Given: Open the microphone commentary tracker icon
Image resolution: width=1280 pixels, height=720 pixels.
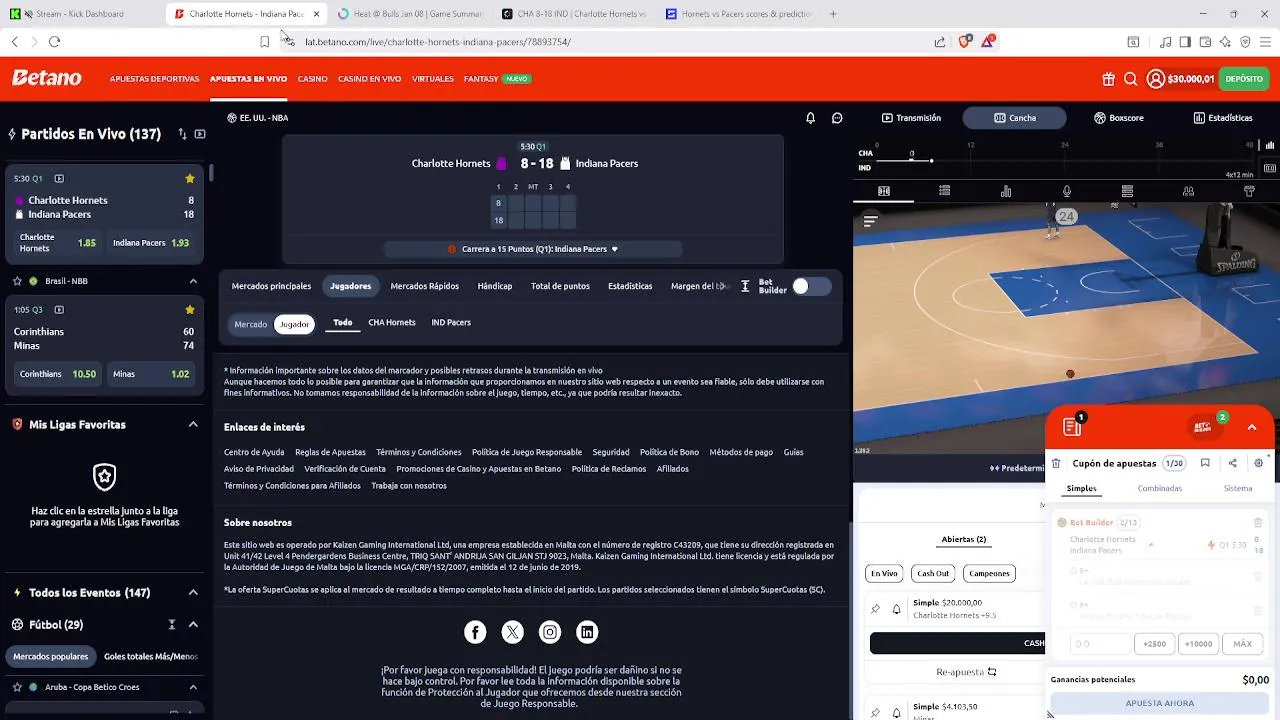Looking at the screenshot, I should coord(1067,191).
